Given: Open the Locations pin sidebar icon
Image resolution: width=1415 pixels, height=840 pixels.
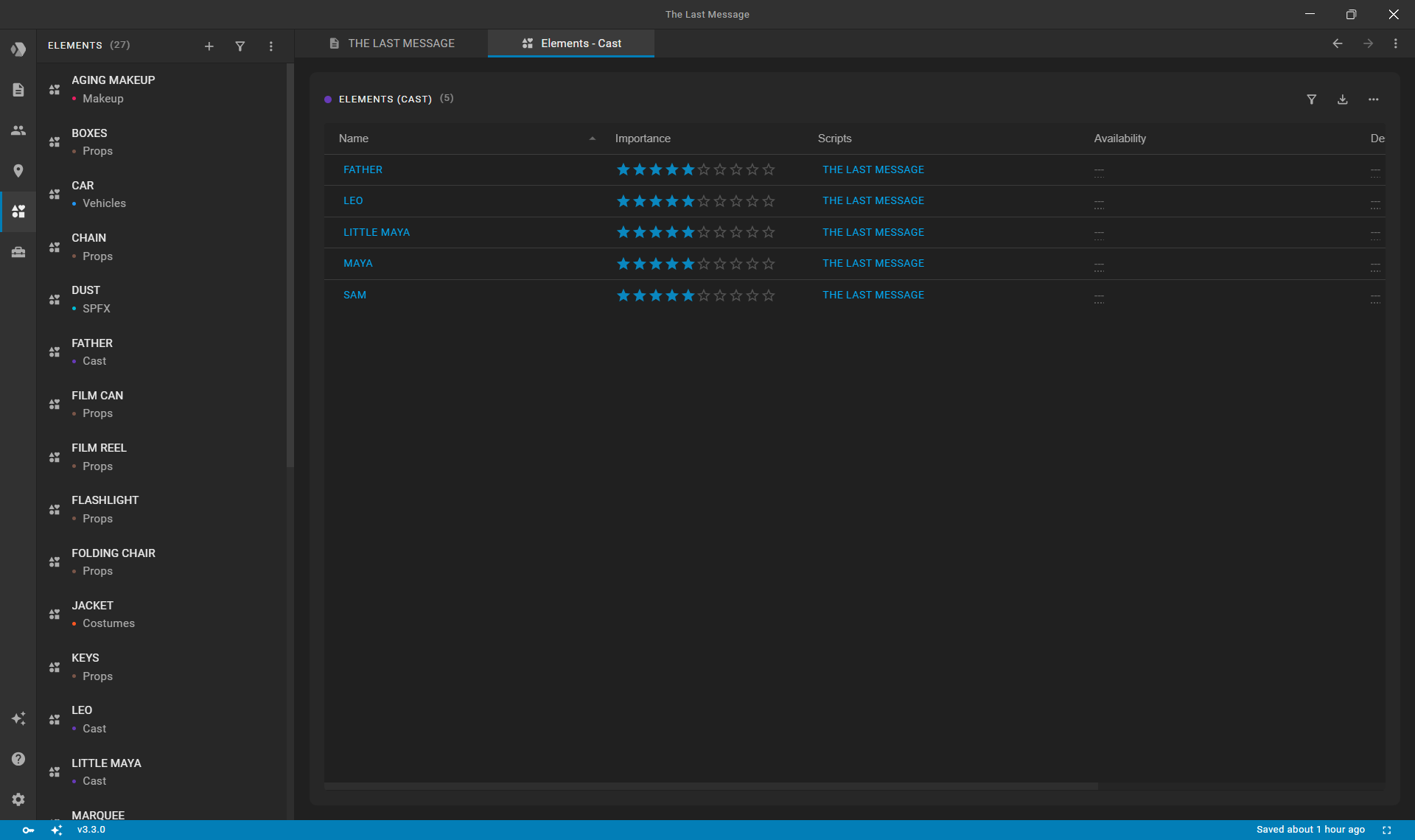Looking at the screenshot, I should pyautogui.click(x=18, y=171).
